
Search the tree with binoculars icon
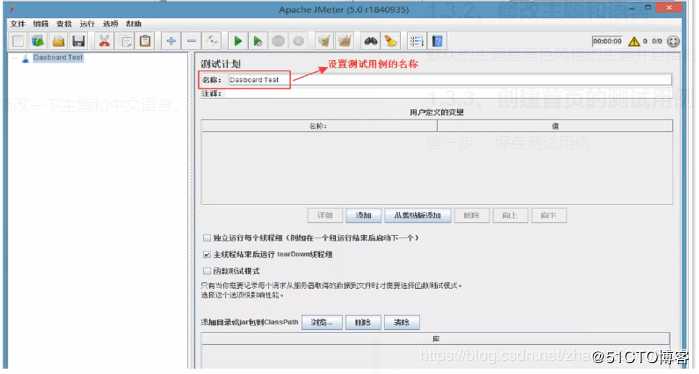tap(371, 41)
